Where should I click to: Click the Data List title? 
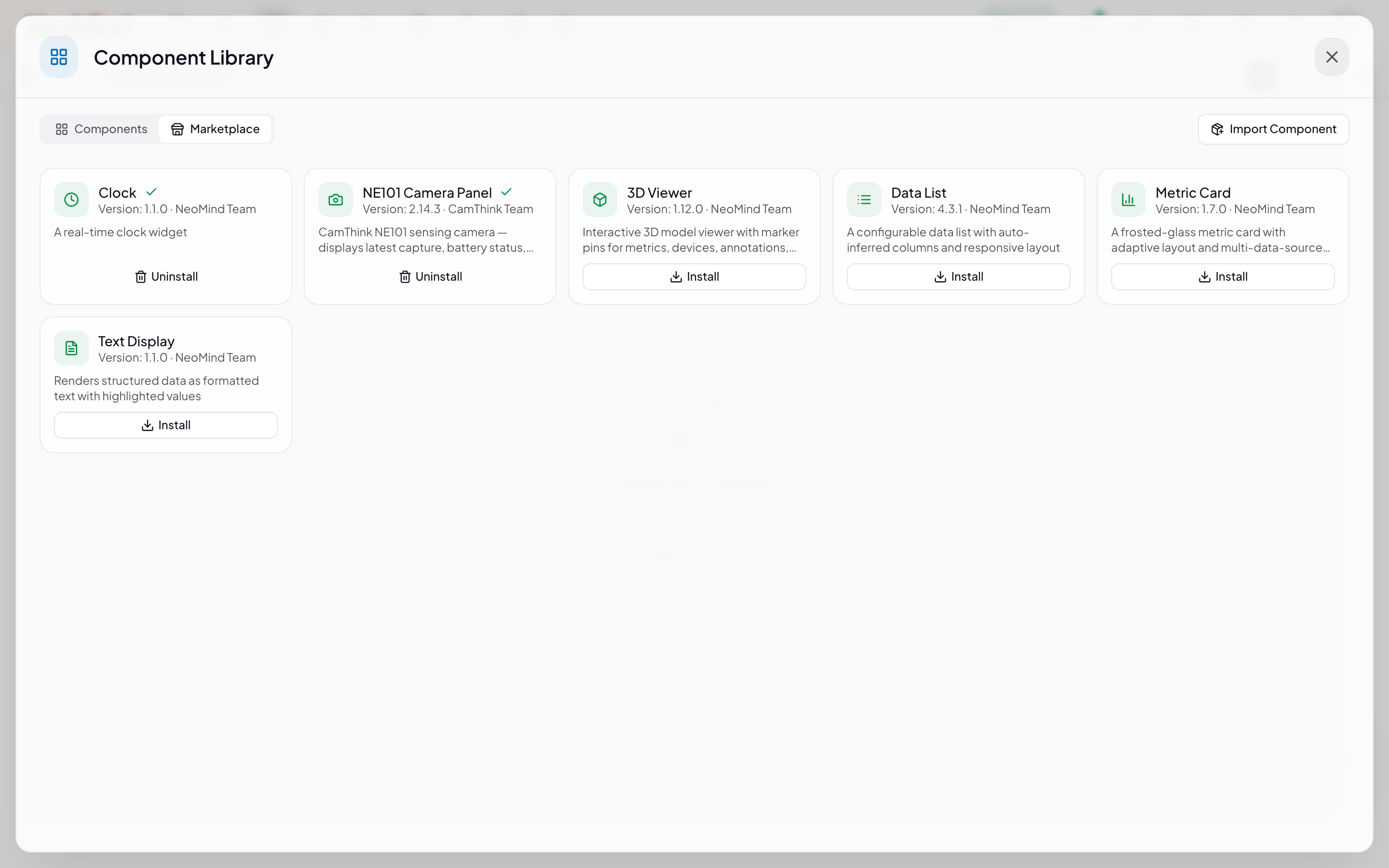(x=918, y=193)
